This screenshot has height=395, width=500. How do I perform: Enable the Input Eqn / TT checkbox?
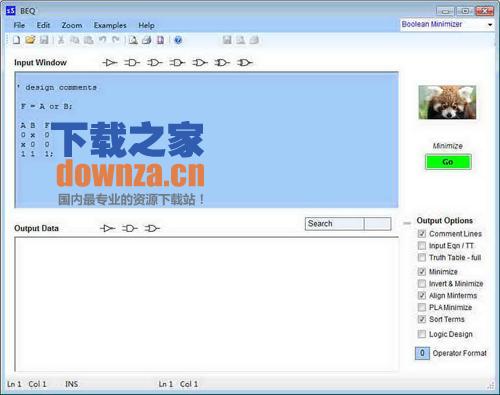(422, 246)
